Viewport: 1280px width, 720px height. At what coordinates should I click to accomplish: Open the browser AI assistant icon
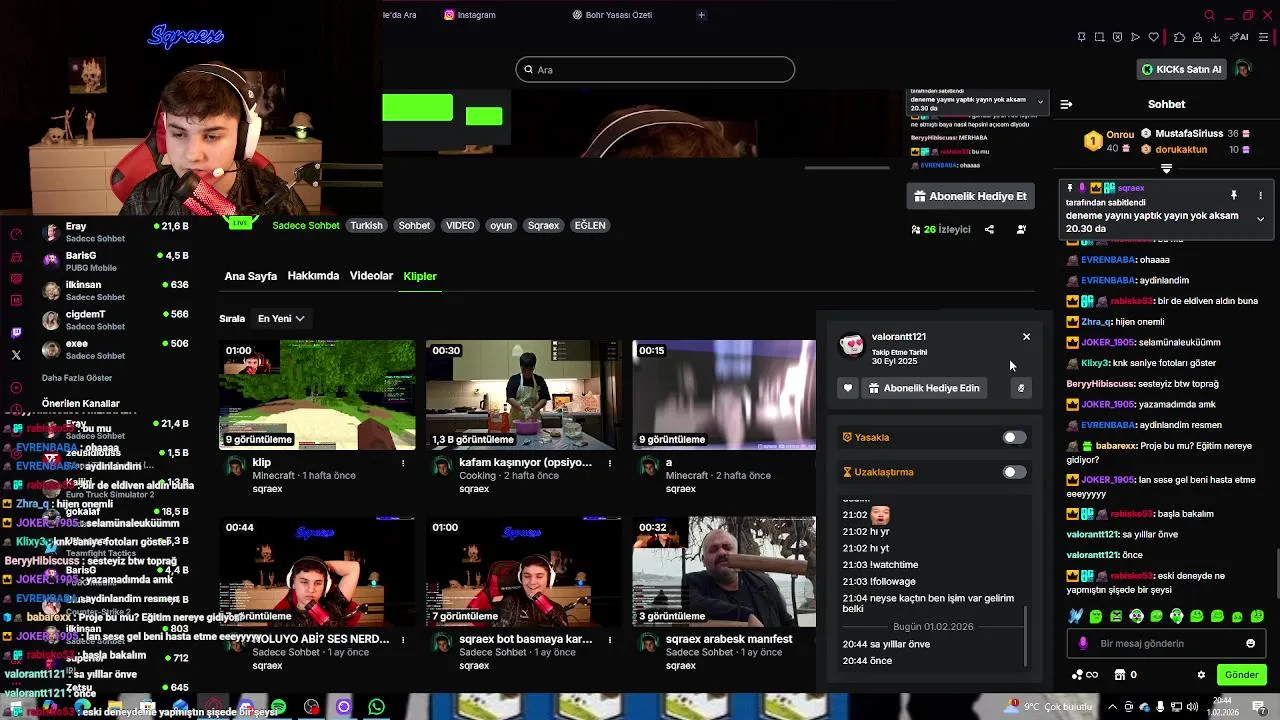click(x=1240, y=37)
